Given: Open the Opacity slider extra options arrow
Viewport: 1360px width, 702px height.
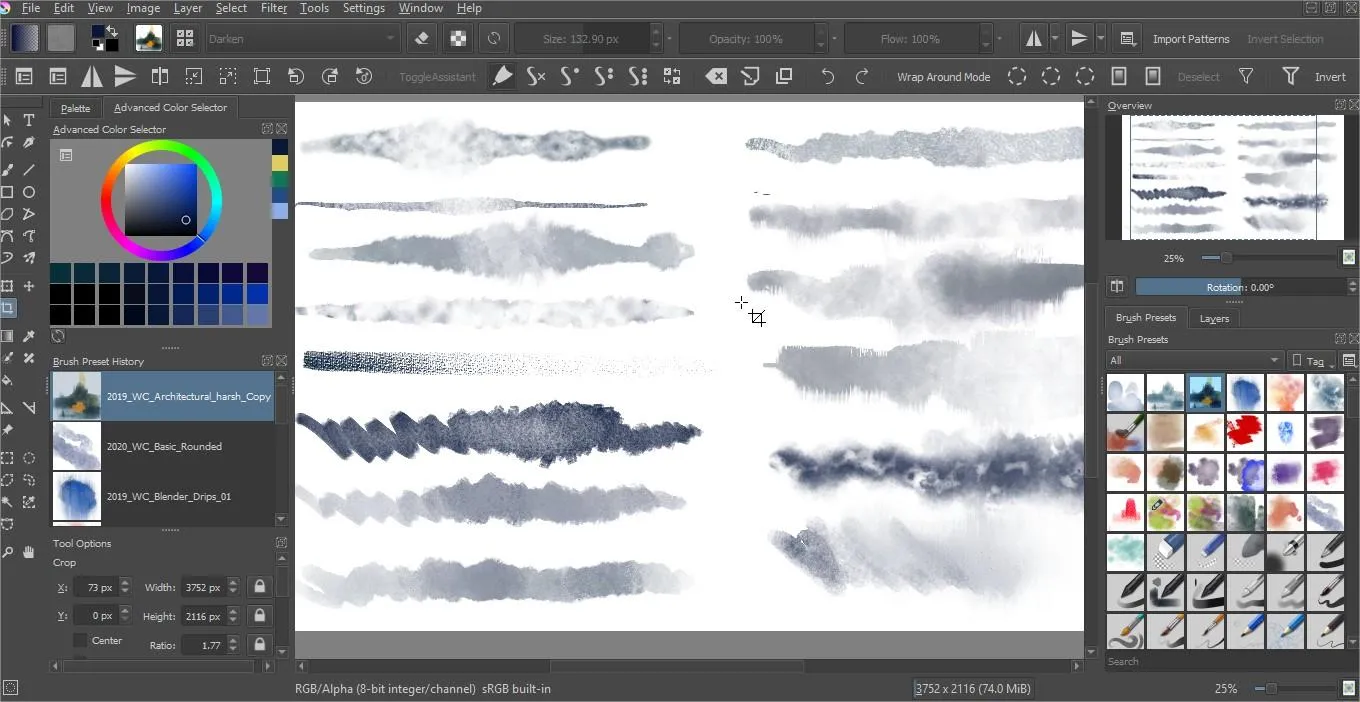Looking at the screenshot, I should click(834, 39).
